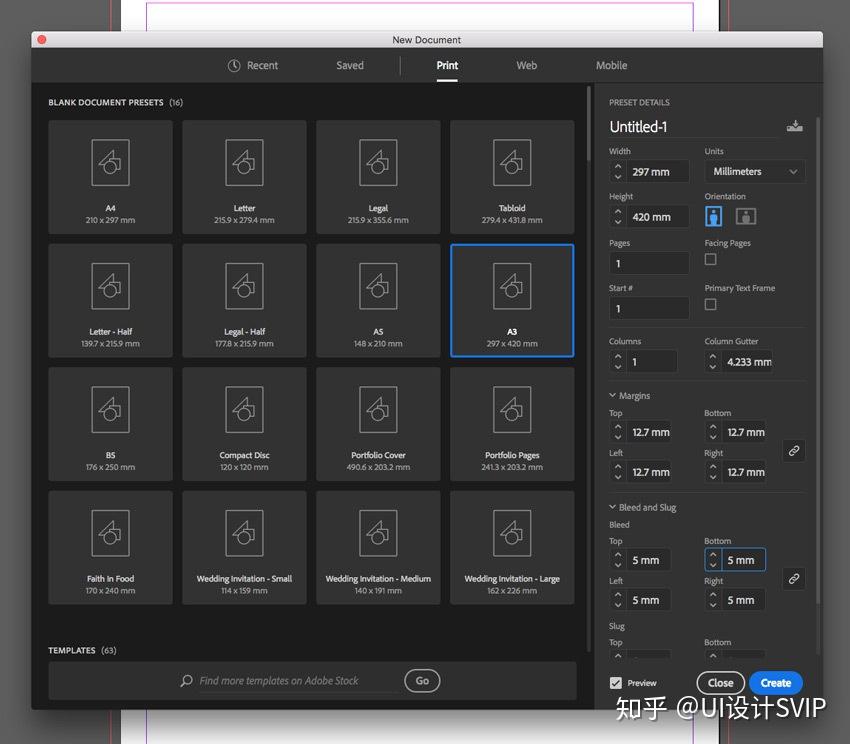The width and height of the screenshot is (850, 744).
Task: Switch to the Web tab
Action: pos(526,66)
